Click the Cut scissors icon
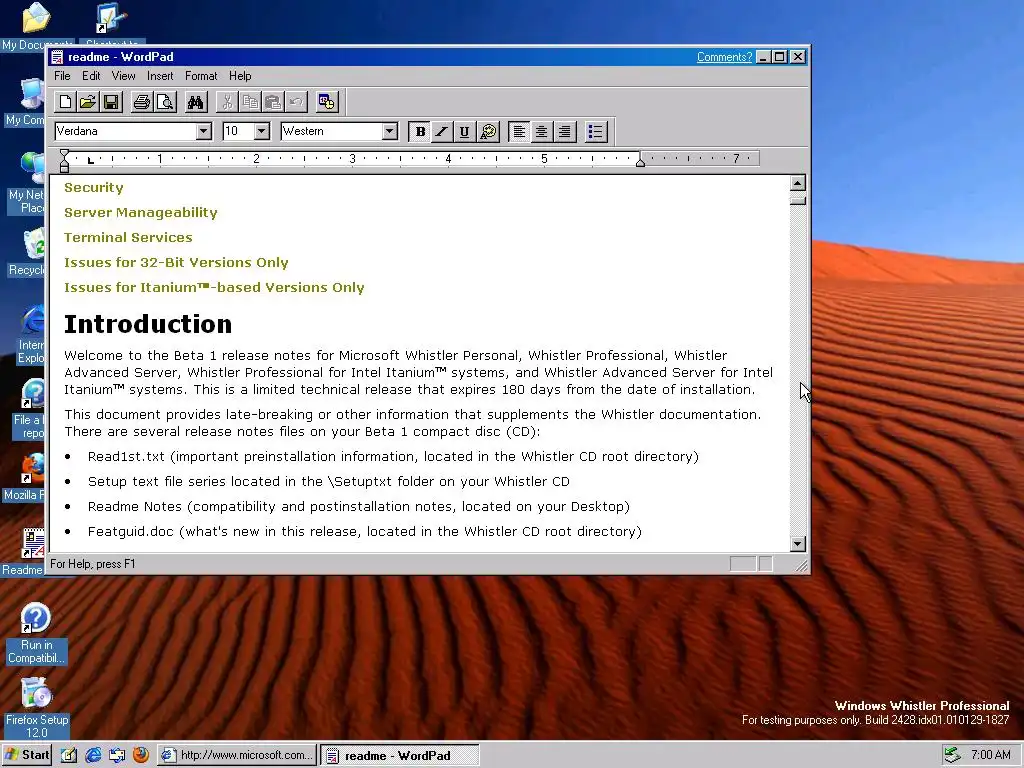This screenshot has height=768, width=1024. click(x=227, y=102)
